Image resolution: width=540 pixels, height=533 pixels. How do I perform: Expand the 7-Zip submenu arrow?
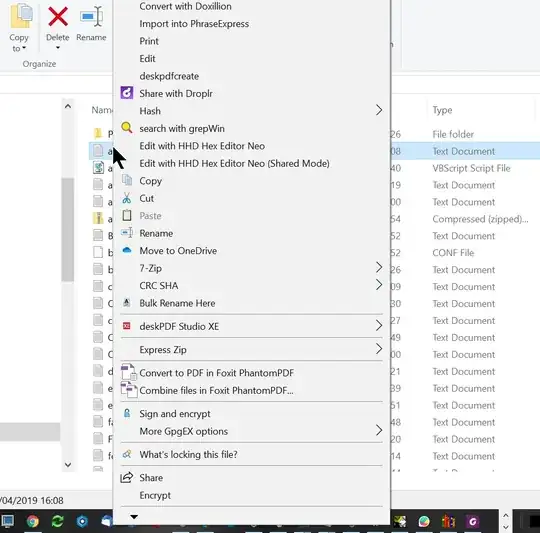click(x=379, y=267)
